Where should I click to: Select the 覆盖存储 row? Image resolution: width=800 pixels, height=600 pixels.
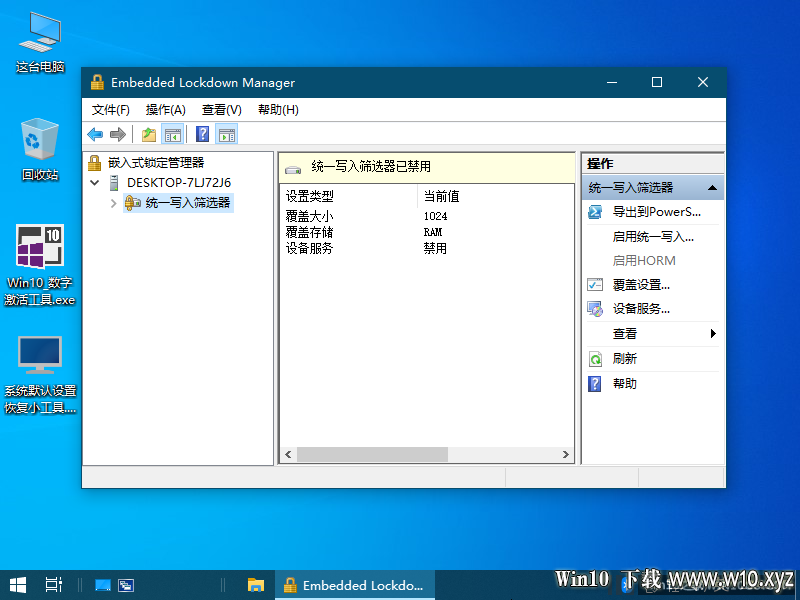427,232
